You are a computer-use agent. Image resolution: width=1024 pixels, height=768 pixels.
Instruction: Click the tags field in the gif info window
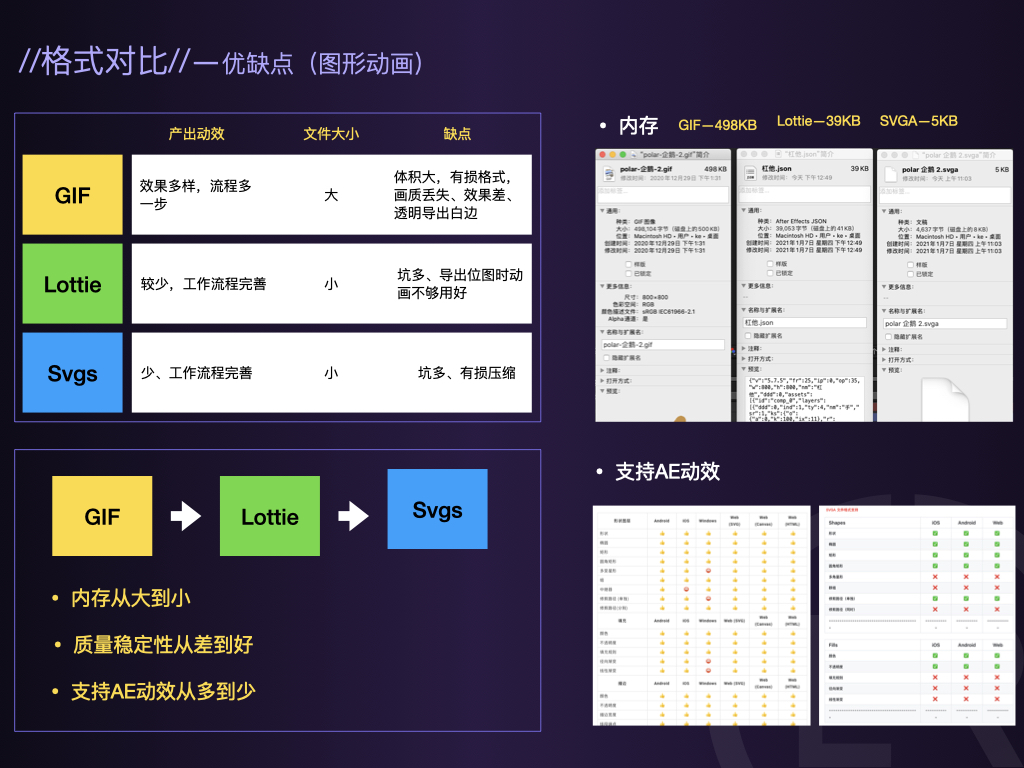pyautogui.click(x=663, y=195)
